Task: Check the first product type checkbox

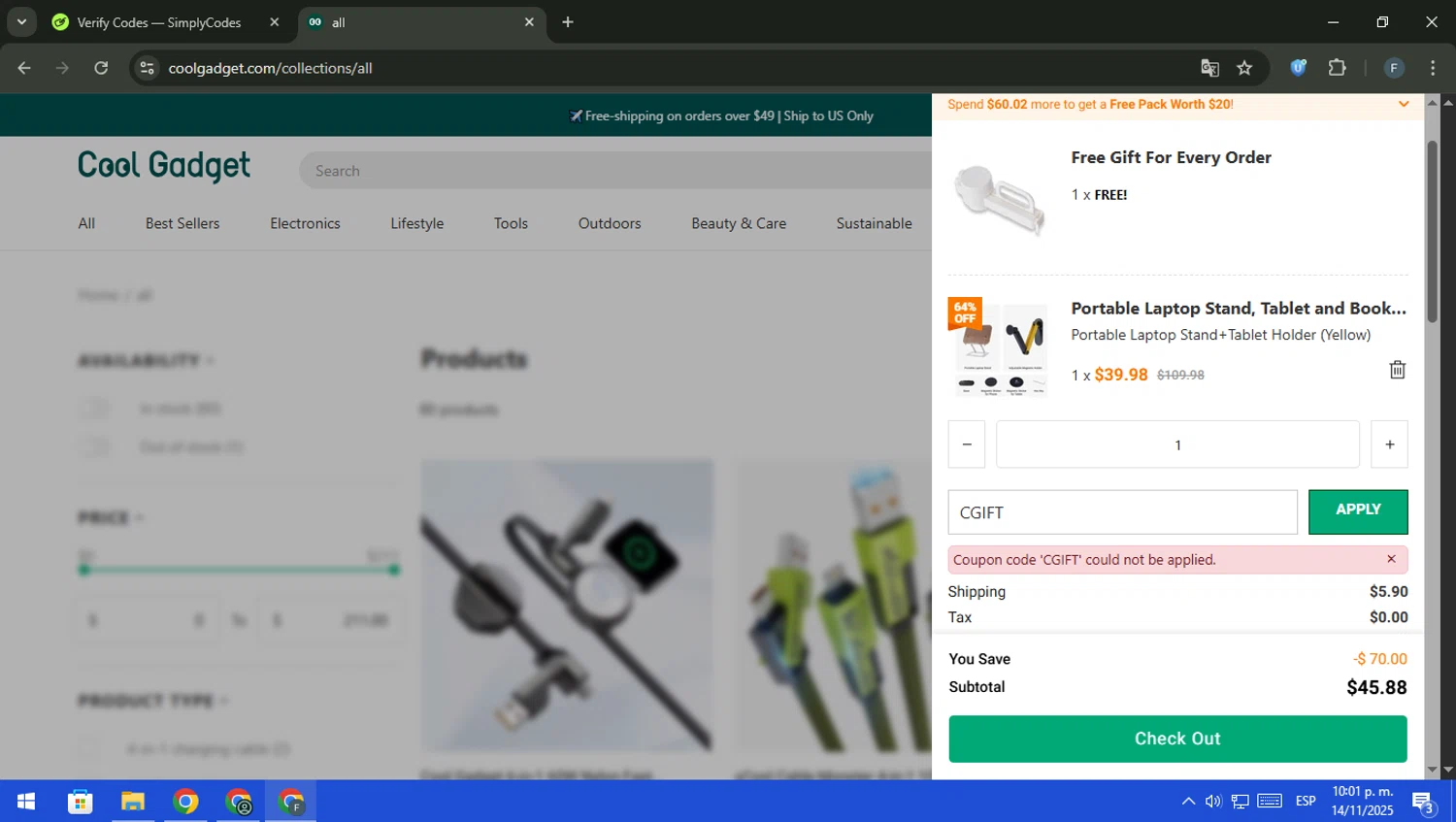Action: pyautogui.click(x=88, y=748)
